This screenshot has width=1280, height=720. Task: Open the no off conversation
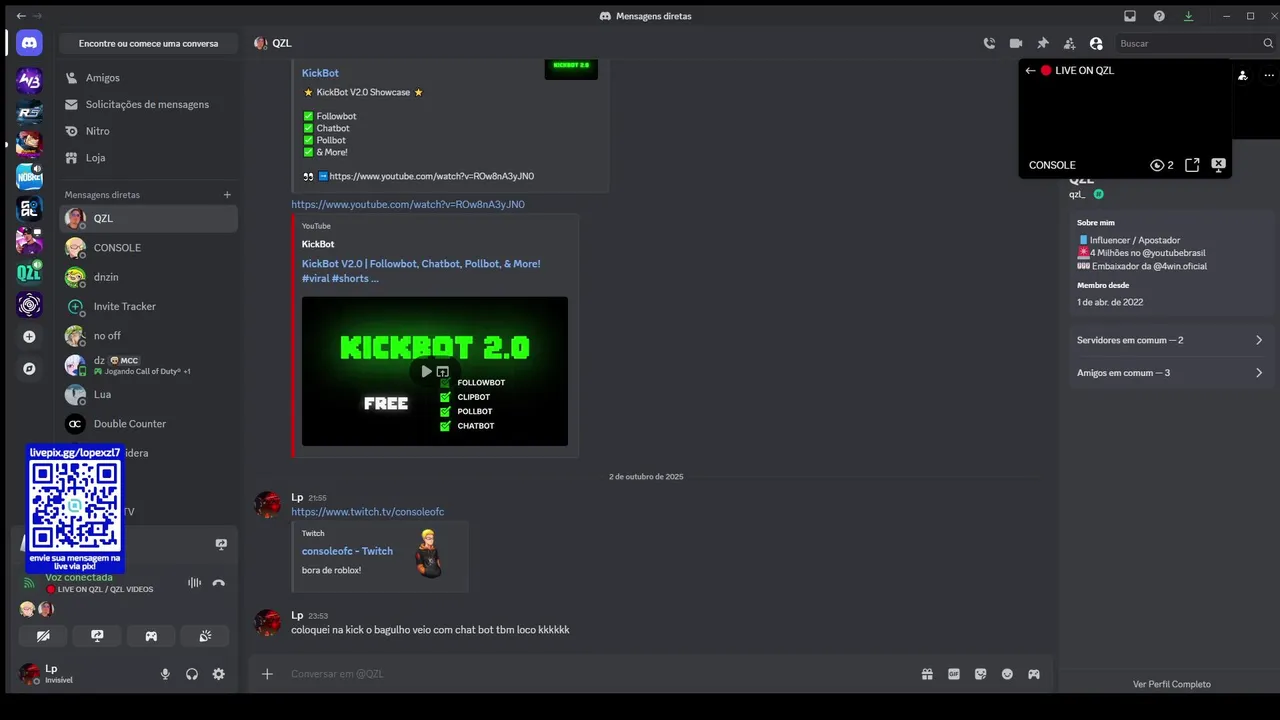click(148, 336)
